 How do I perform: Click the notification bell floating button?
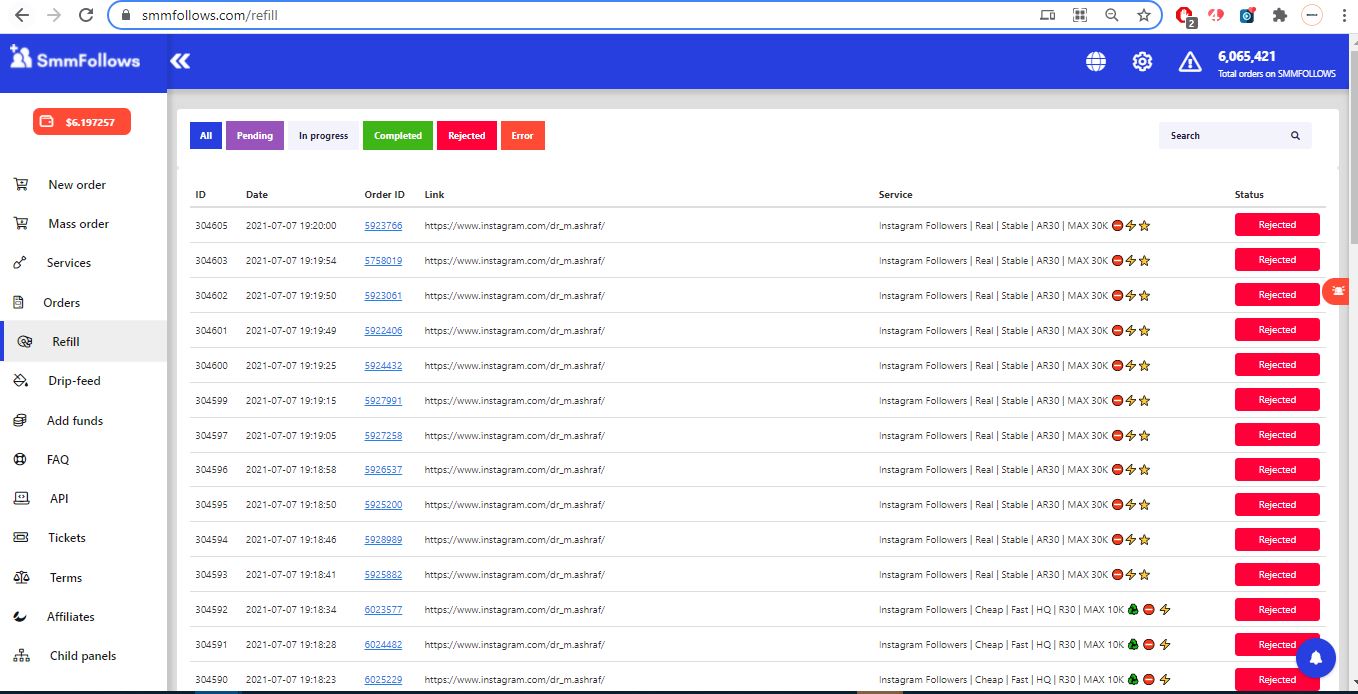[x=1316, y=658]
